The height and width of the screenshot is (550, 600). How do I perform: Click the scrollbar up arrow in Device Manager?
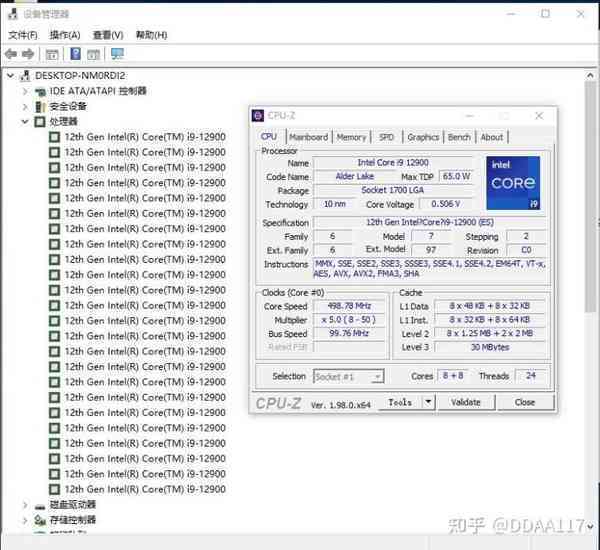[590, 75]
